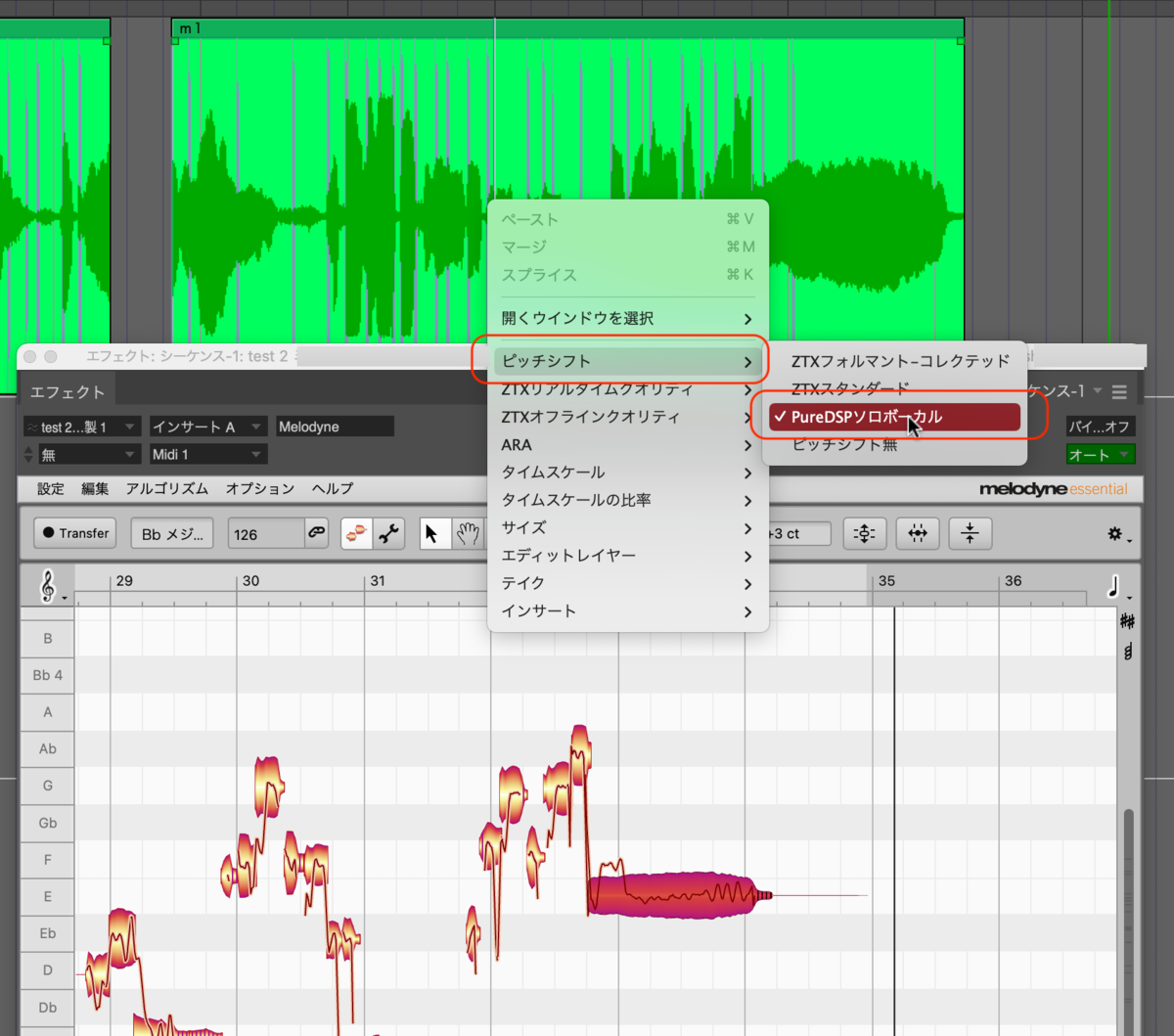Click the Melodyne plug-in name field
1174x1036 pixels.
[335, 427]
